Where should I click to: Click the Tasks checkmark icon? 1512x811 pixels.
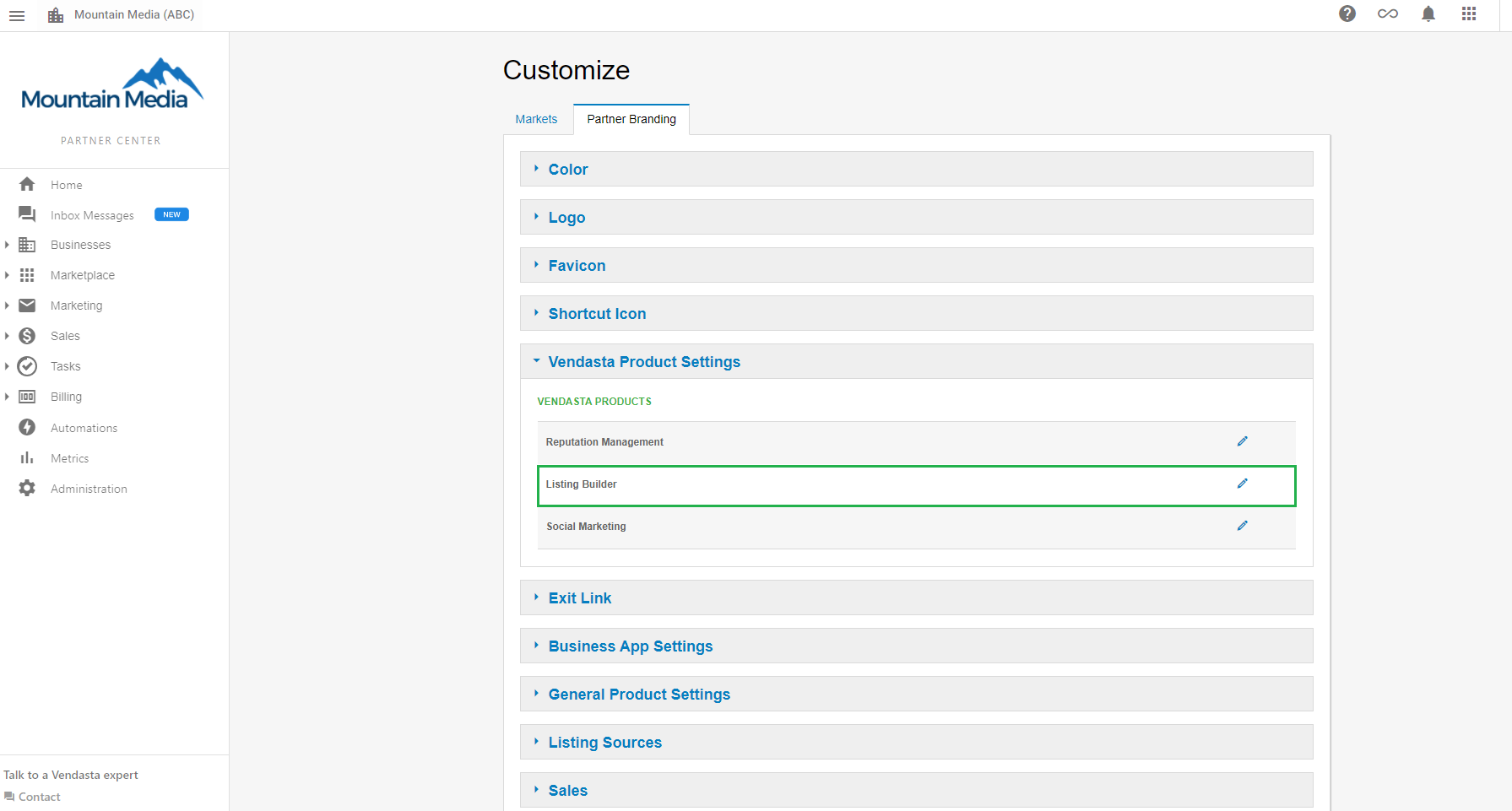27,366
